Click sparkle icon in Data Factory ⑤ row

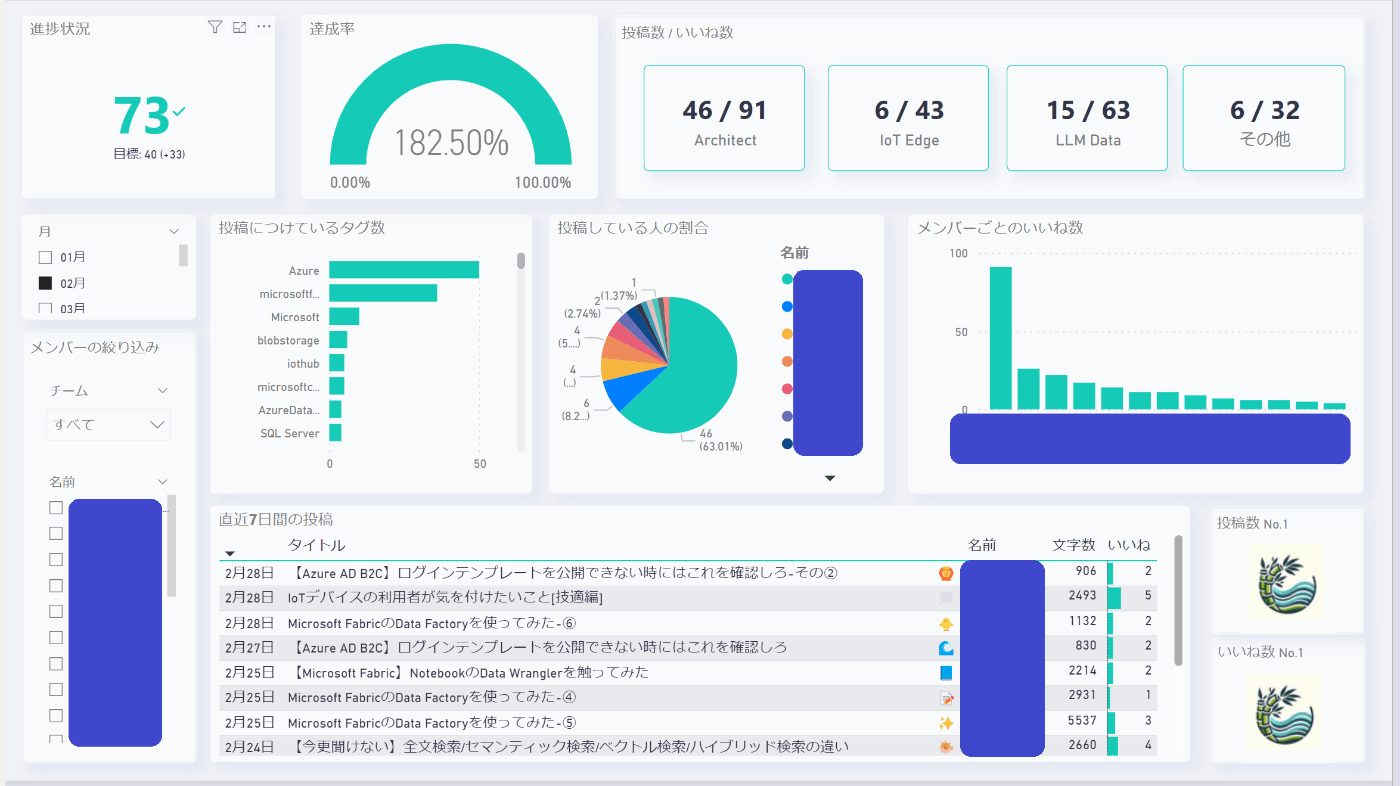(x=945, y=722)
